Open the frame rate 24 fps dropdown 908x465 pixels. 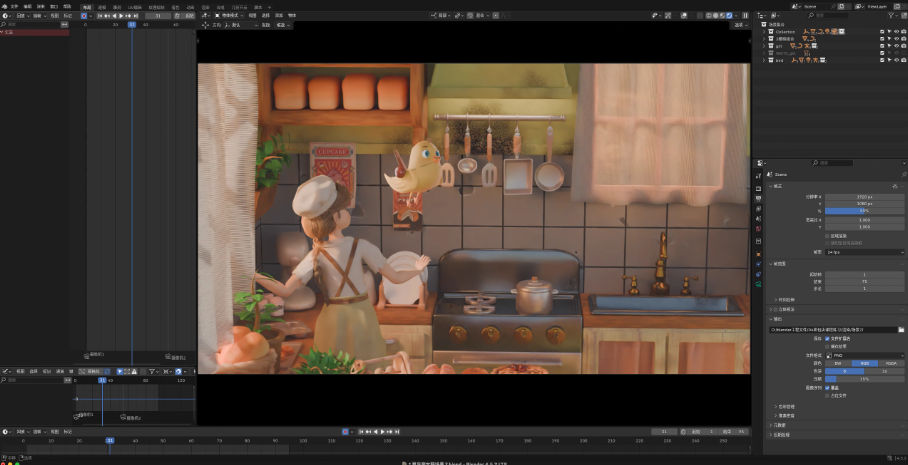(863, 252)
